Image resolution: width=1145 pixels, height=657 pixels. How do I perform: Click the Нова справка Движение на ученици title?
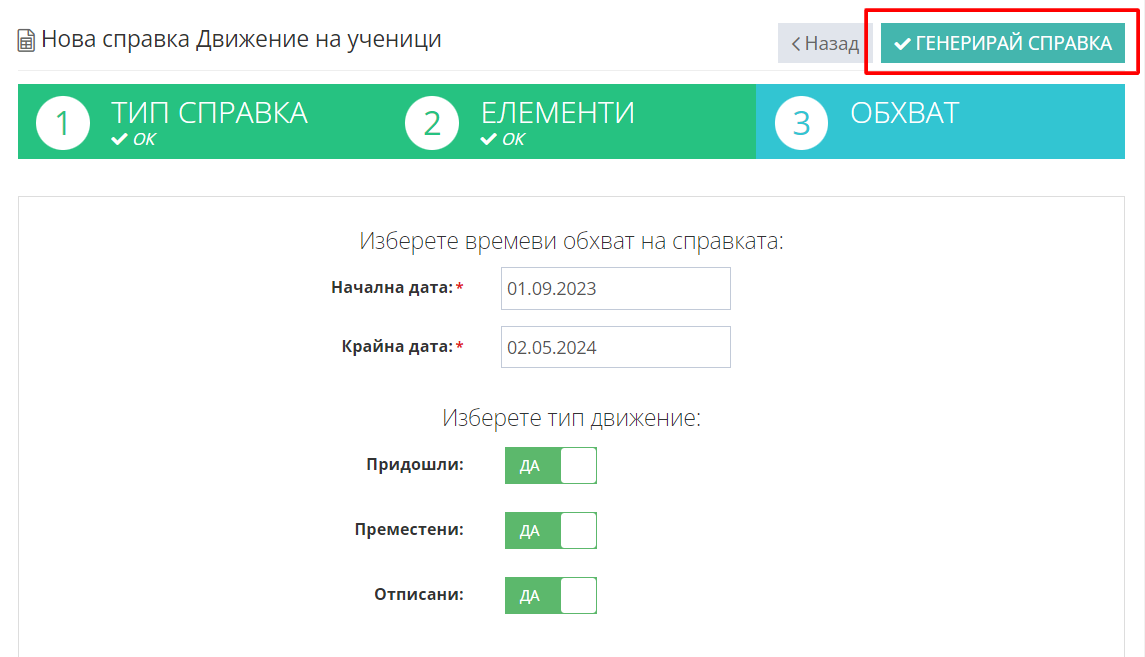pos(241,40)
